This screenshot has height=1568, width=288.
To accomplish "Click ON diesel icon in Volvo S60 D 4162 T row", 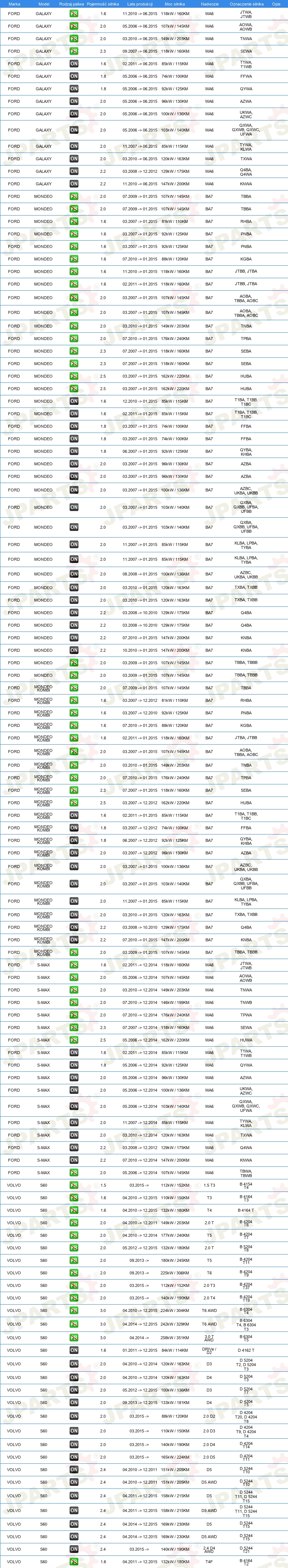I will 74,1350.
